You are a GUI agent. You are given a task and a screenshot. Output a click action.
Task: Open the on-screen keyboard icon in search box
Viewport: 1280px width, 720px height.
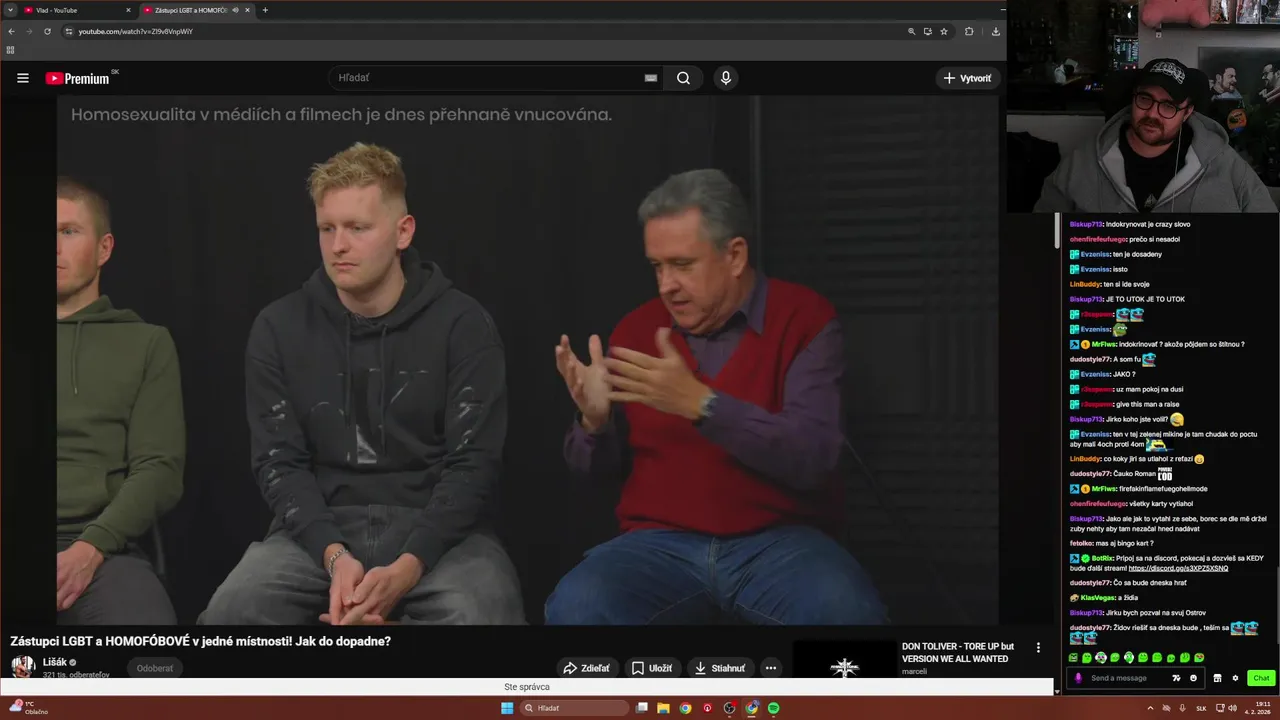coord(651,78)
